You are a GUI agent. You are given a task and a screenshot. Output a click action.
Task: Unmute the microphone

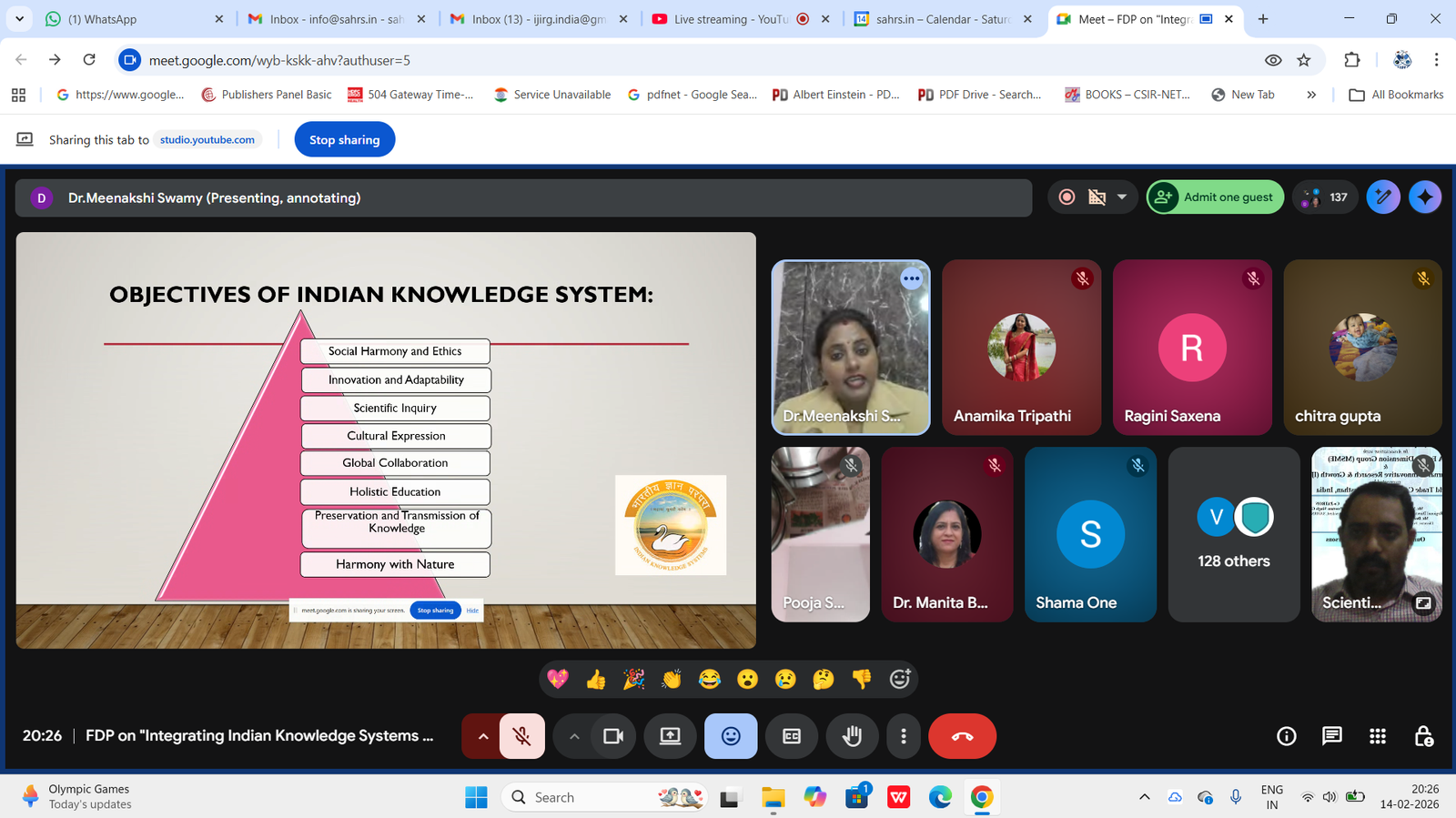(x=521, y=736)
